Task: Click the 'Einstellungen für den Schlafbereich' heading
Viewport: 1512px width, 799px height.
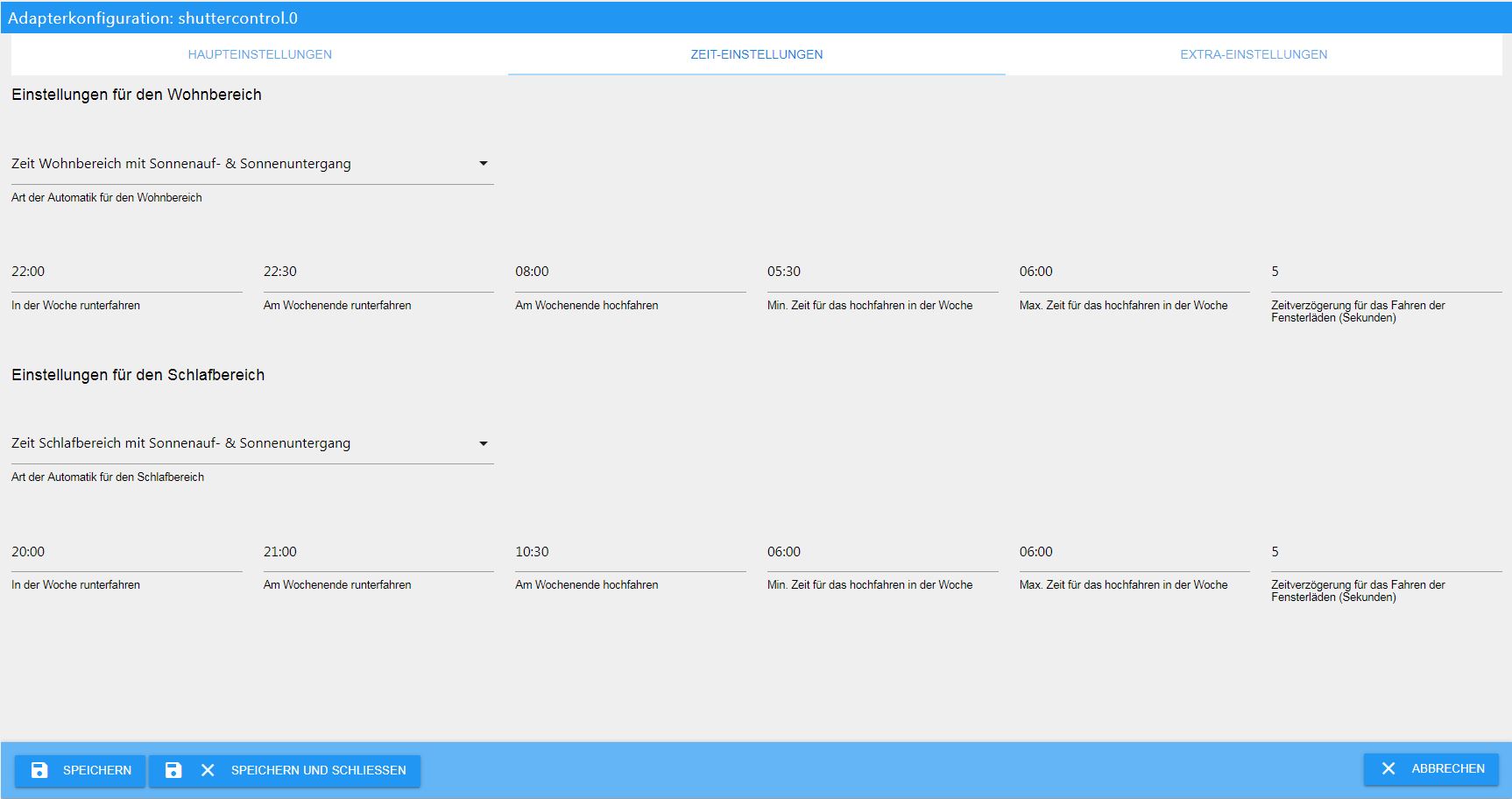Action: [x=138, y=375]
